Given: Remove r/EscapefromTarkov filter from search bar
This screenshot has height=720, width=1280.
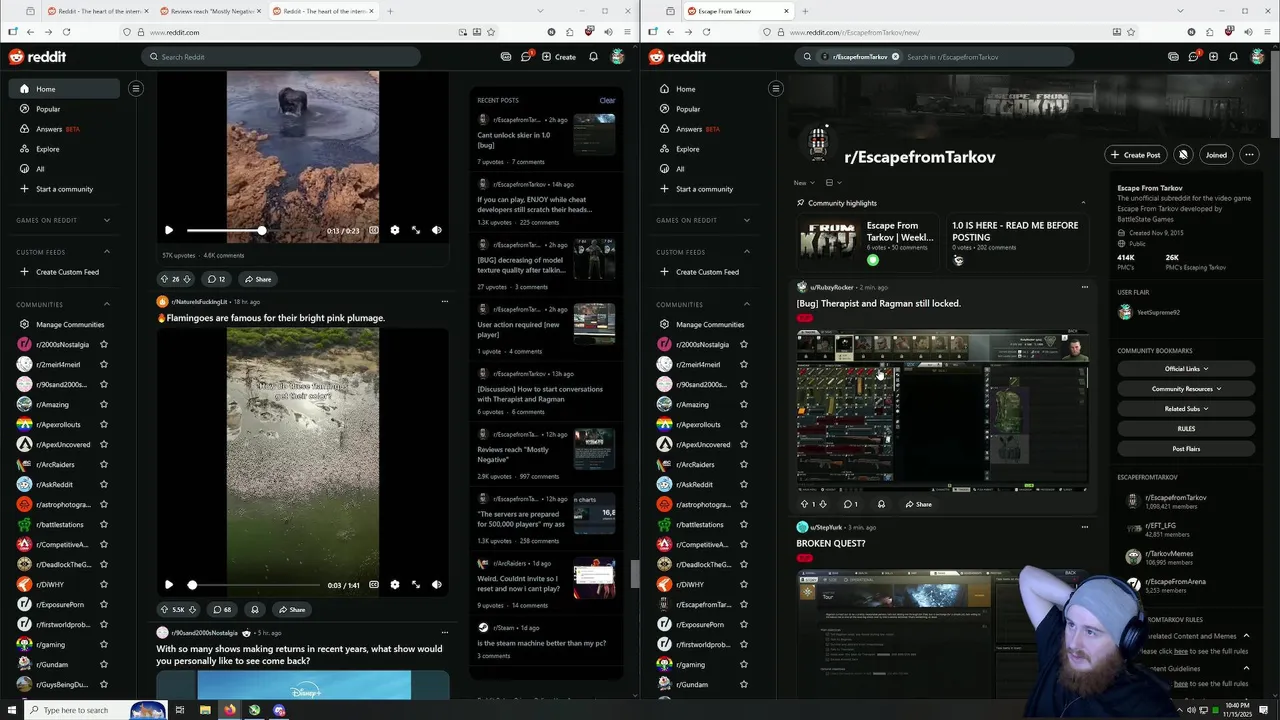Looking at the screenshot, I should point(895,57).
